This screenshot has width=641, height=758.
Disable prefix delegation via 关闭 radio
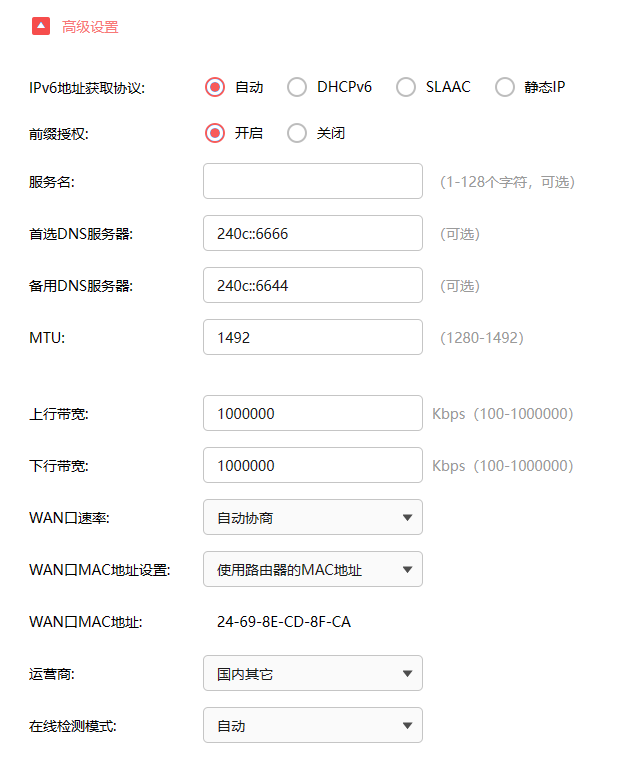[x=297, y=133]
